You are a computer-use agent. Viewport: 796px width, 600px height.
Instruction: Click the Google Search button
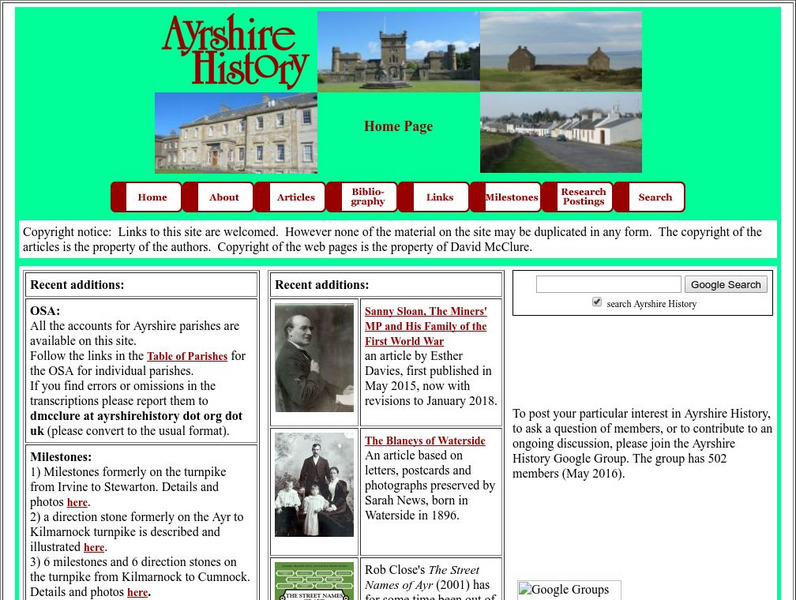(x=725, y=284)
